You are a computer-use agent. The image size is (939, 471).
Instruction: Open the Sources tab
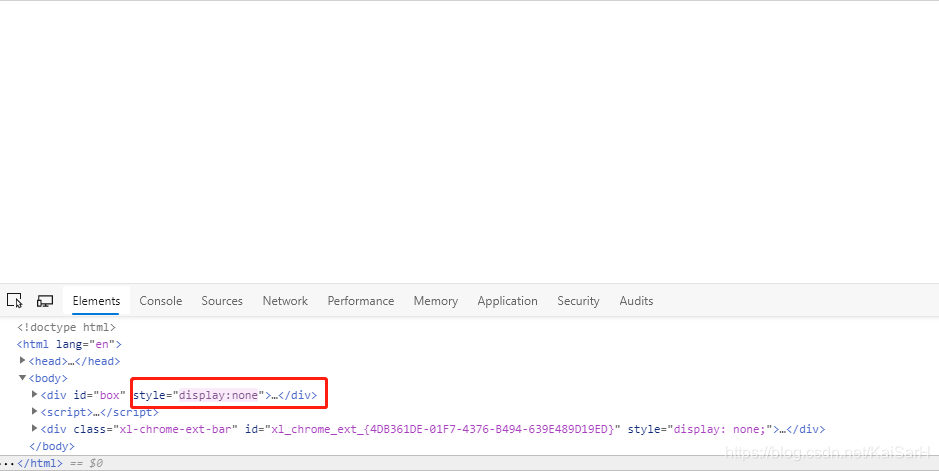pyautogui.click(x=222, y=300)
